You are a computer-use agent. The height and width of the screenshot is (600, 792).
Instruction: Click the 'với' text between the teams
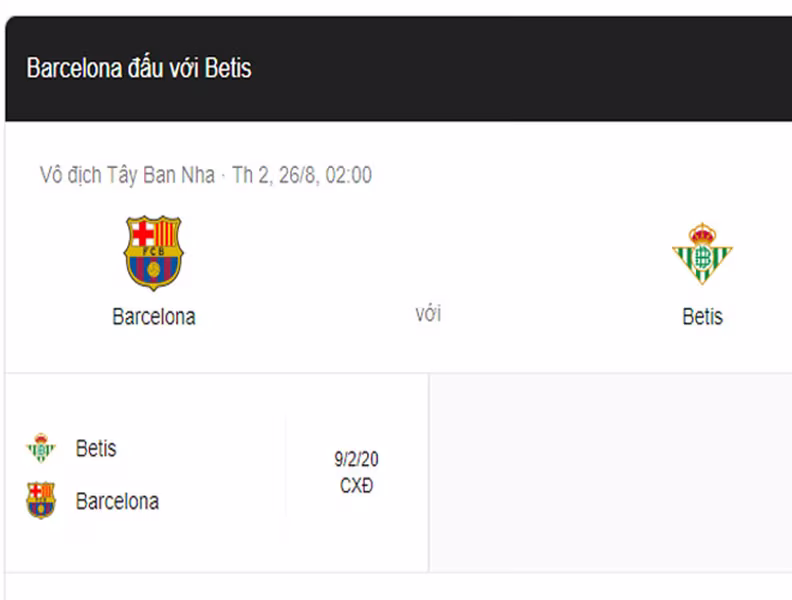point(428,314)
